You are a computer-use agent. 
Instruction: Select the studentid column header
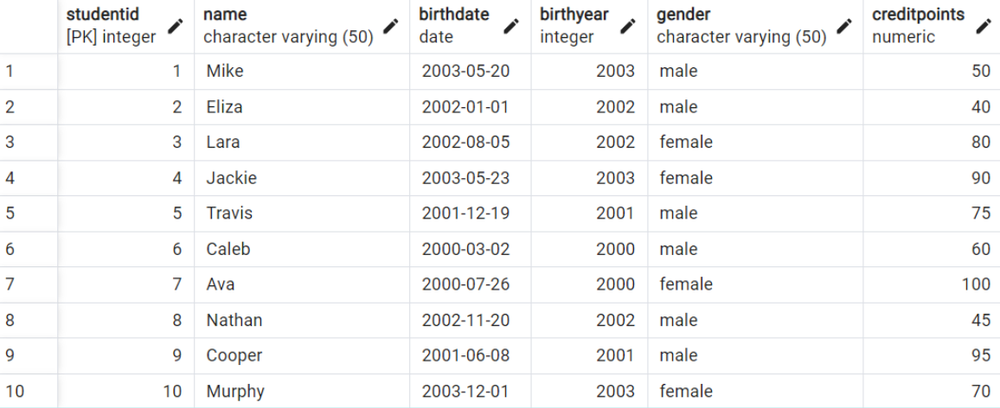[x=126, y=26]
